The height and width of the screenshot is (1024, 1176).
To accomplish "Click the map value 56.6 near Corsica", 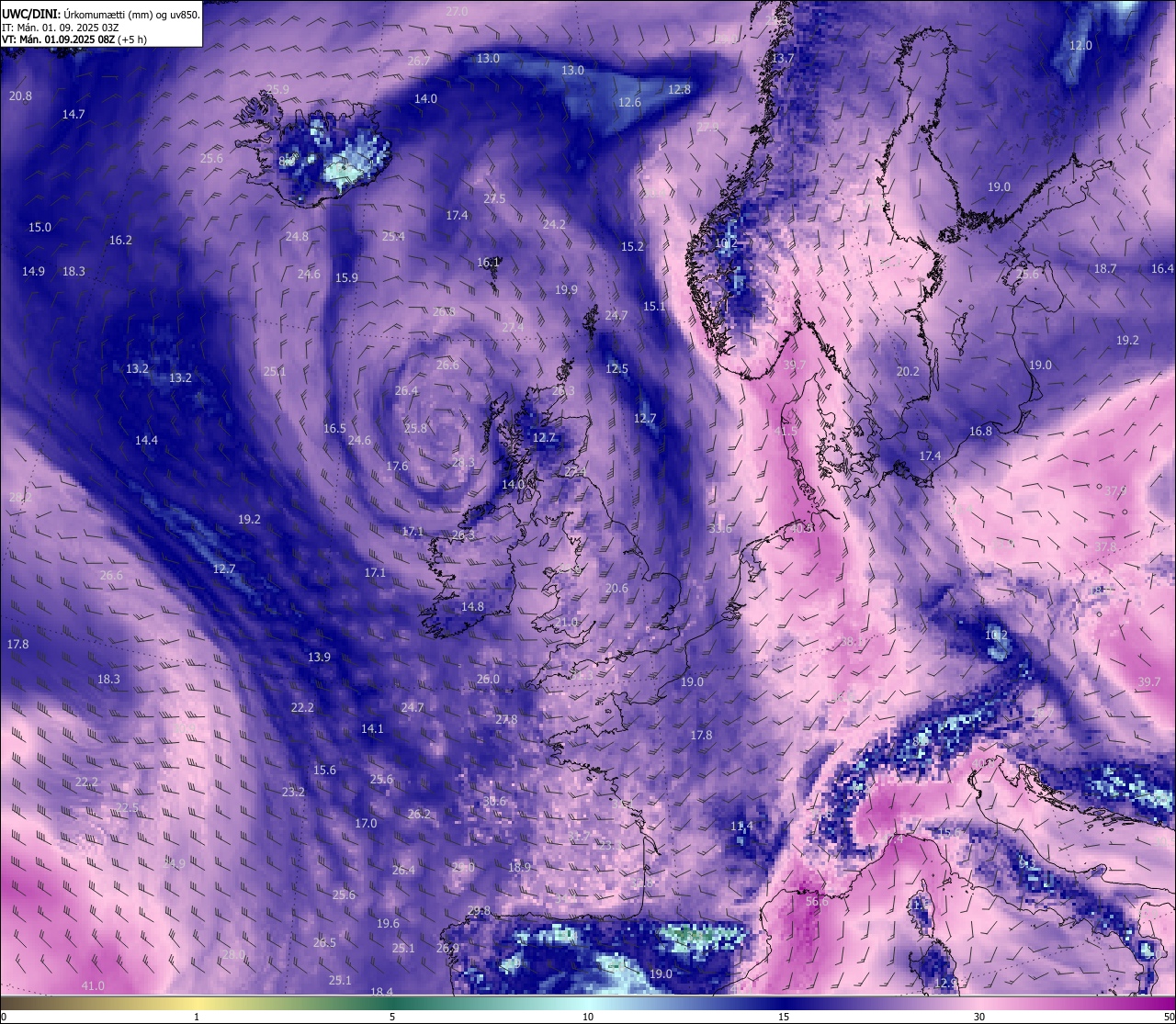I will pos(817,901).
